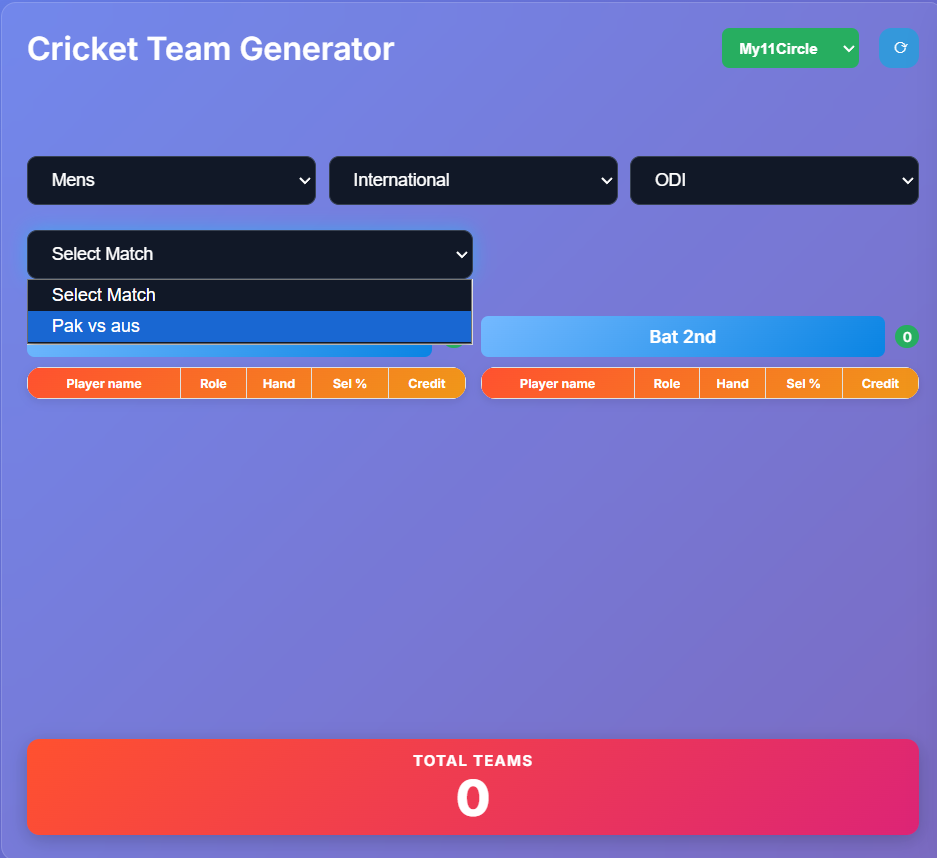Screen dimensions: 937x858
Task: Expand the International level dropdown
Action: pos(473,180)
